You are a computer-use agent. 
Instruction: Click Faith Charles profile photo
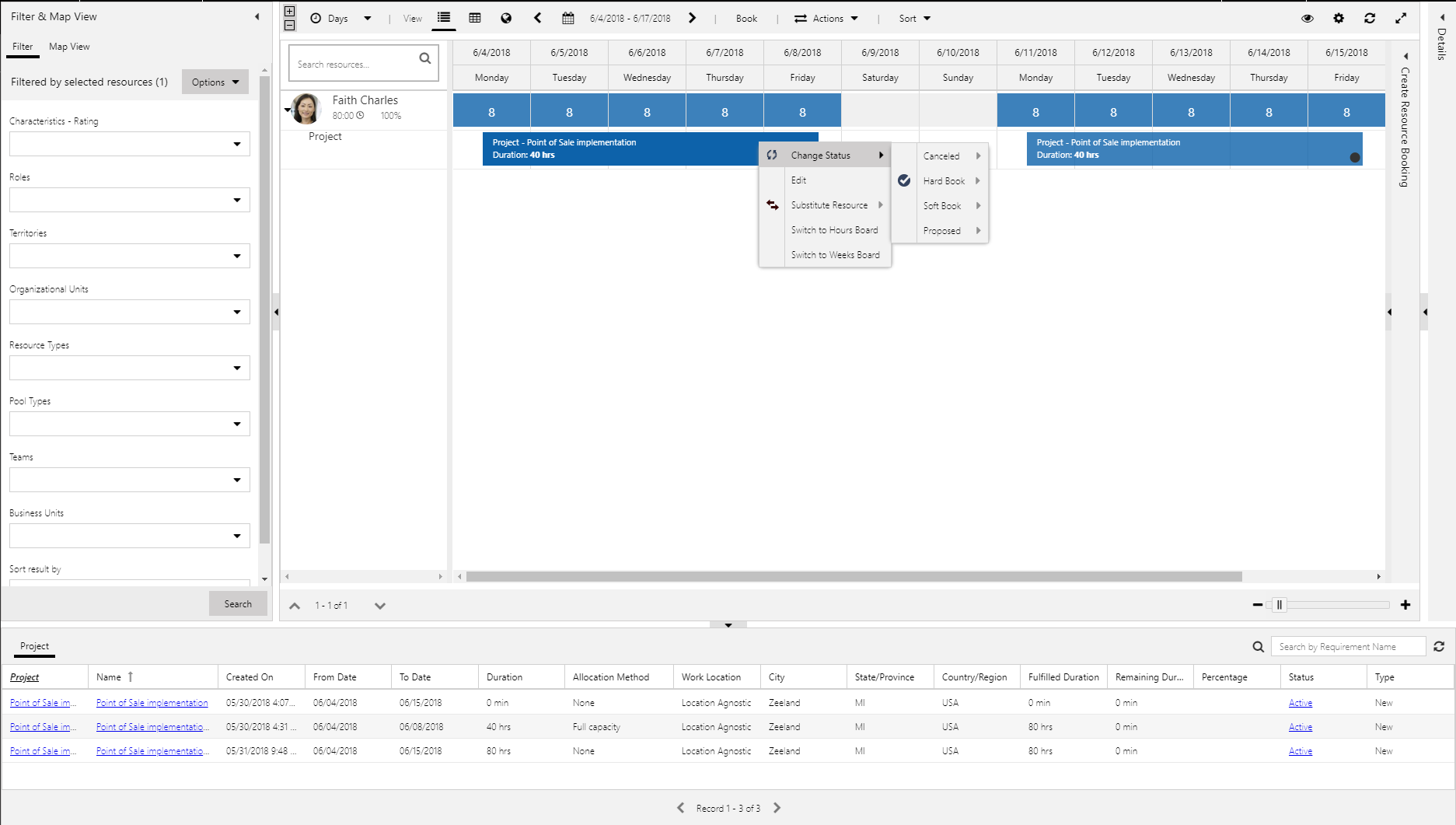coord(306,109)
